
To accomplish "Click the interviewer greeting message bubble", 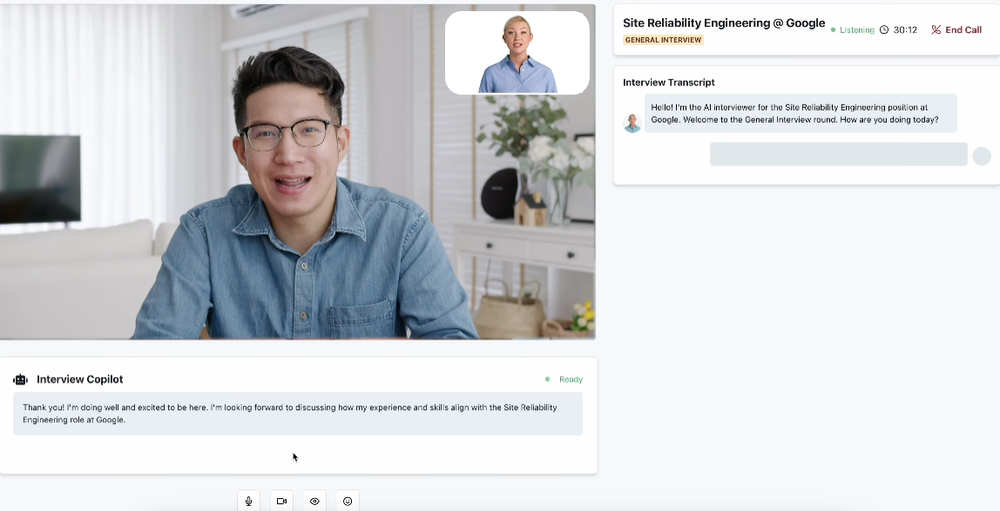I will [x=800, y=114].
